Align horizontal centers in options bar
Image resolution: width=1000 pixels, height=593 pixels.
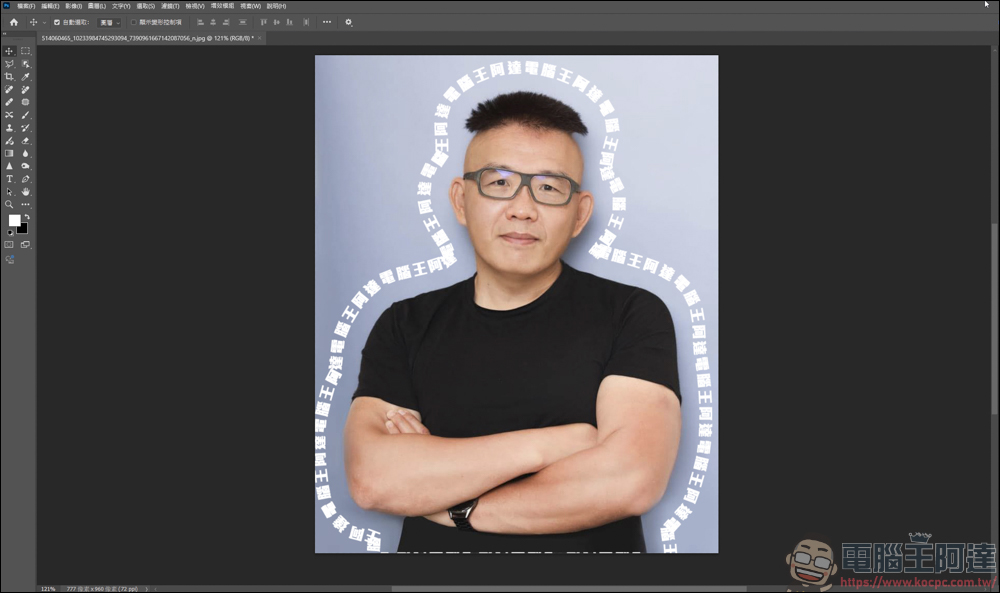[213, 22]
